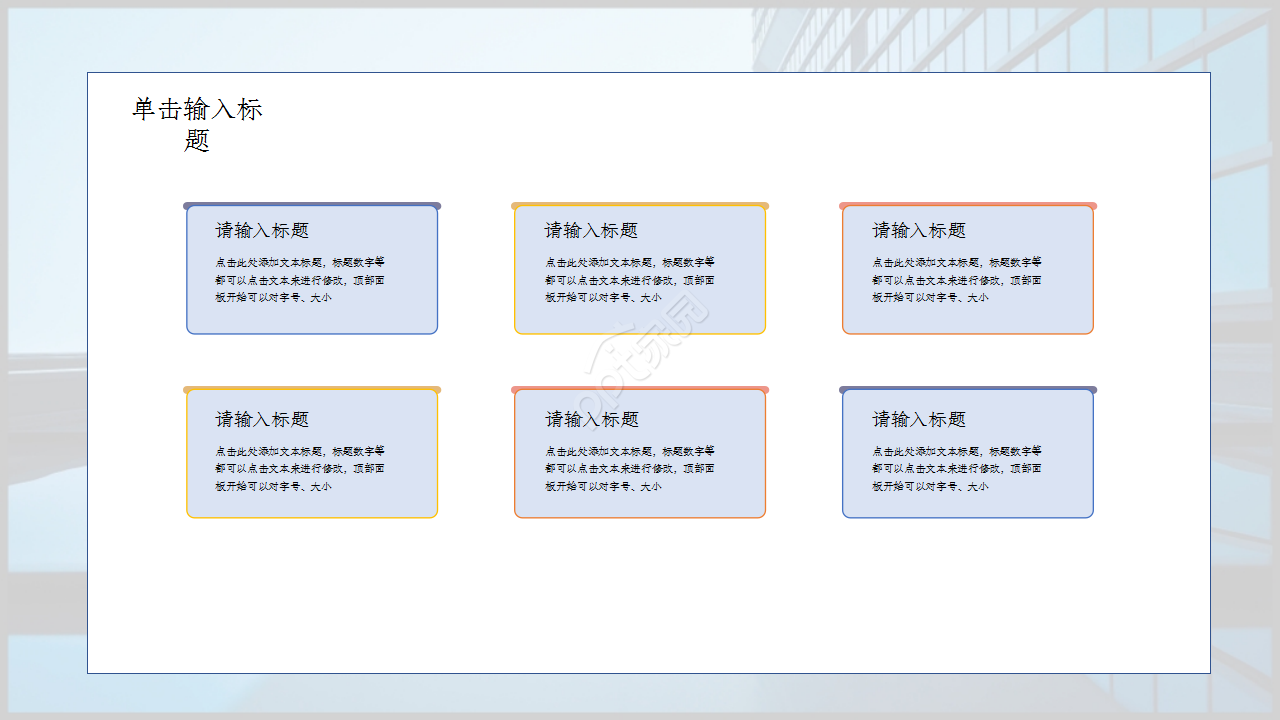This screenshot has width=1280, height=720.
Task: Click the yellow accent bar above the top-middle card
Action: click(x=640, y=203)
